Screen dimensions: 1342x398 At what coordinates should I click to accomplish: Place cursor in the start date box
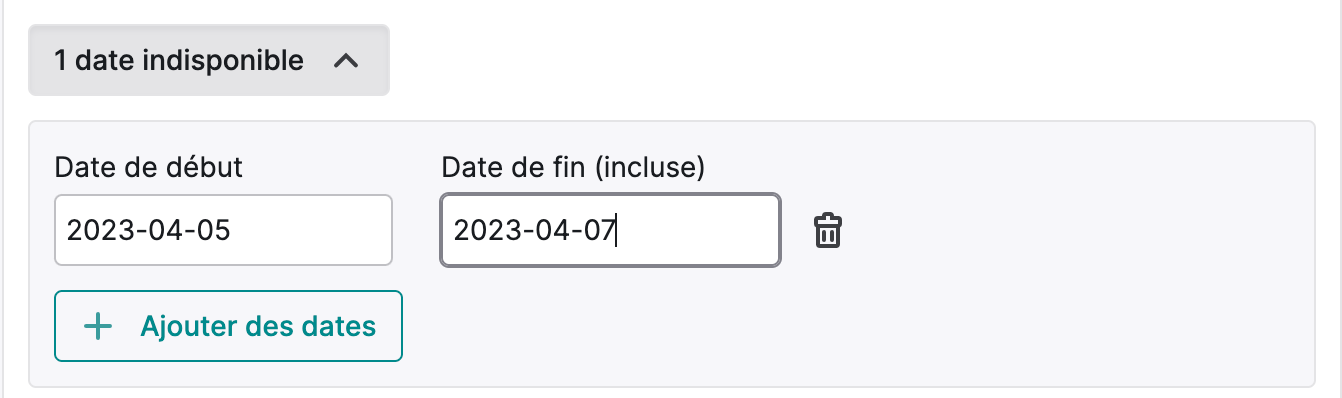(x=223, y=231)
